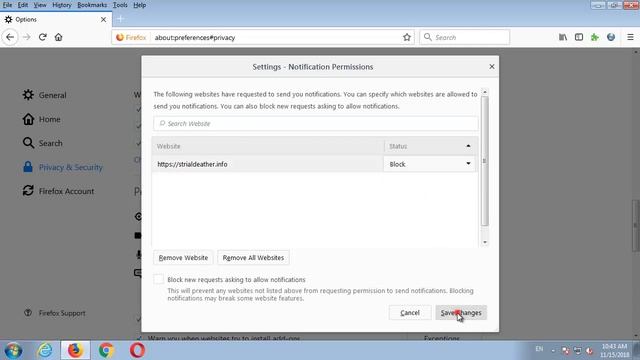
Task: Cancel the notification permissions dialog
Action: (x=410, y=313)
